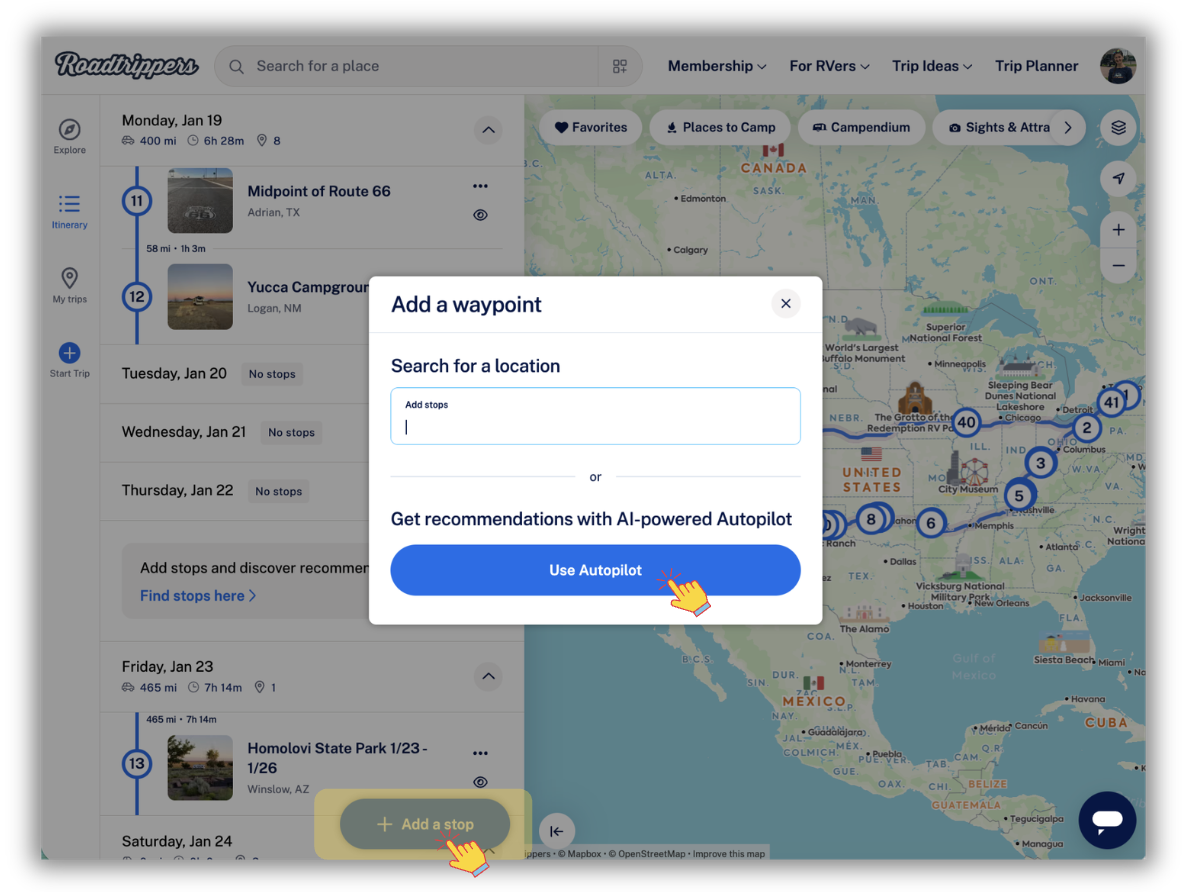
Task: Open the chat support bubble
Action: coord(1107,820)
